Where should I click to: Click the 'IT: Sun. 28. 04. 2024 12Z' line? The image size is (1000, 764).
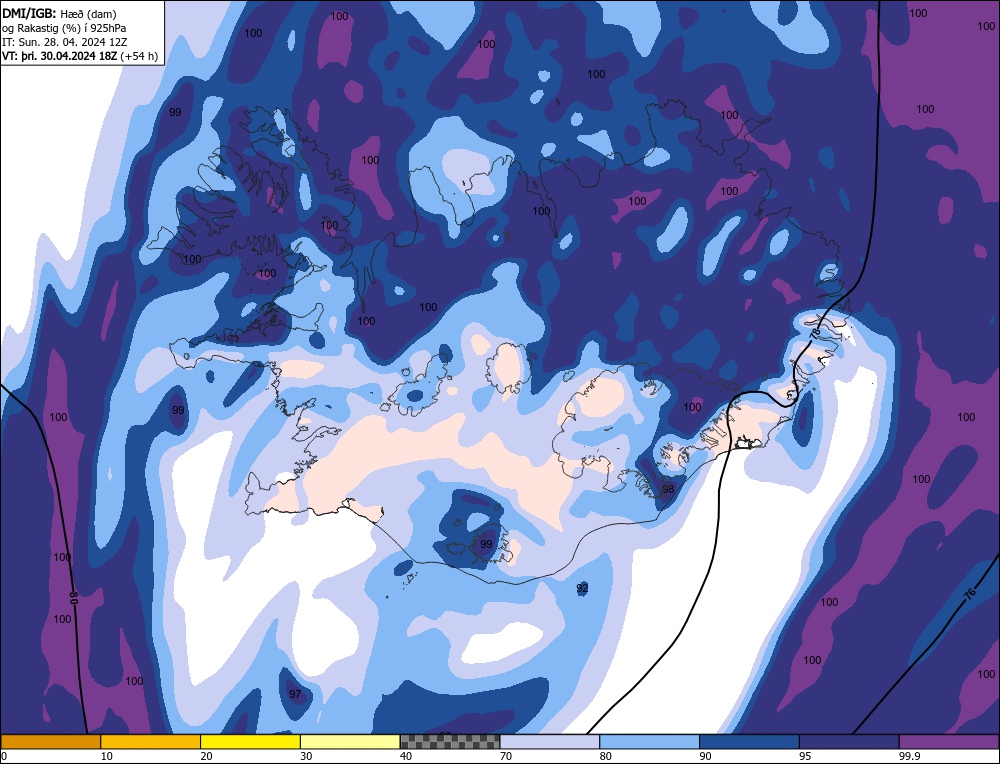pos(64,42)
